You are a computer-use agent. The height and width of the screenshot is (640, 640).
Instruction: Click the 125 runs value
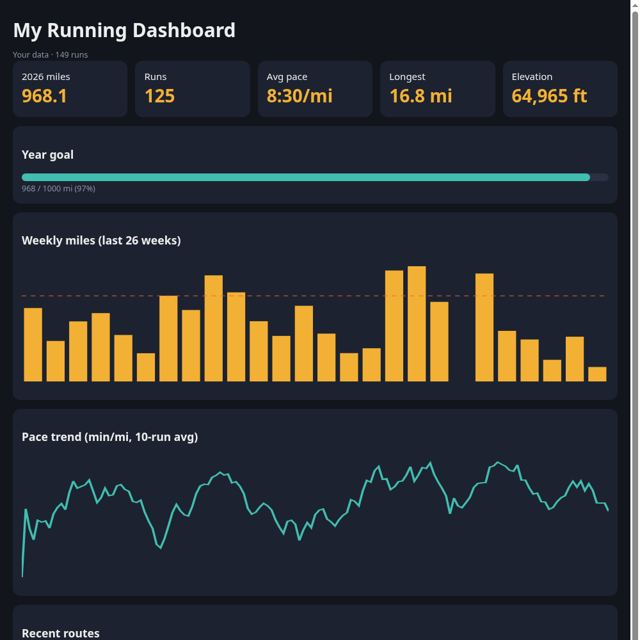point(160,96)
